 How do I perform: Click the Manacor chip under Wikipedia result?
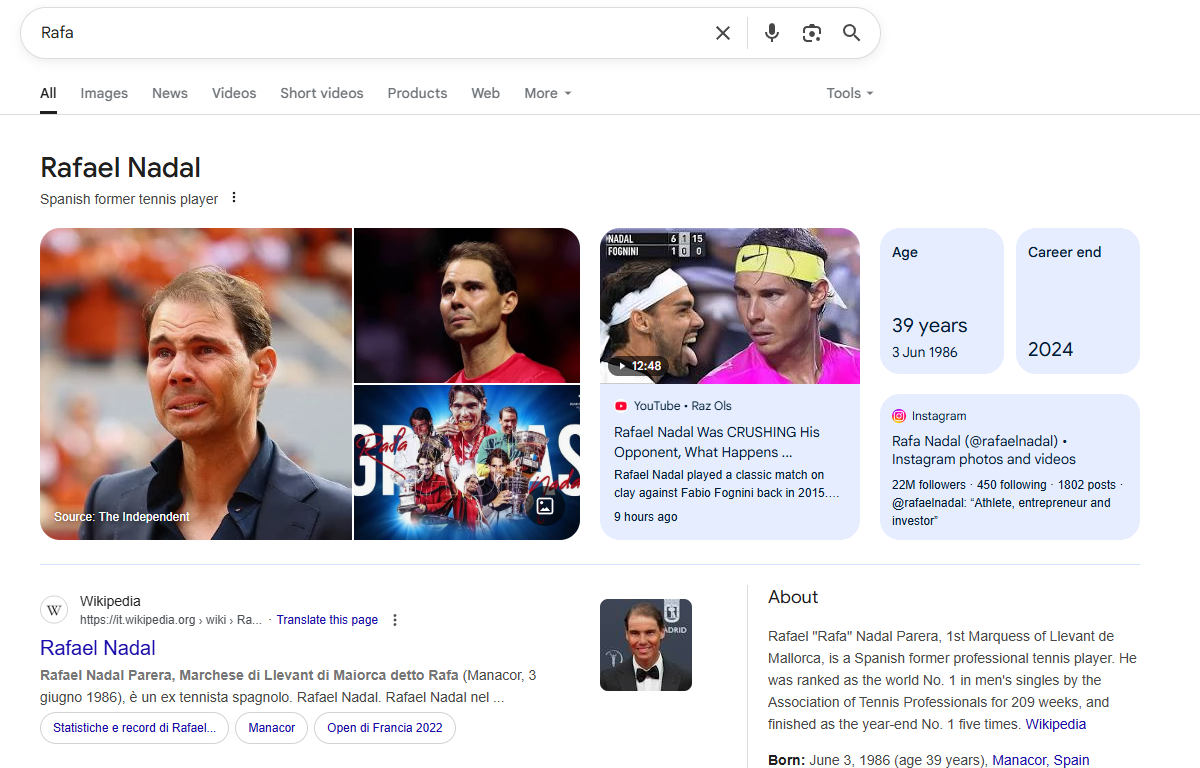(x=272, y=728)
